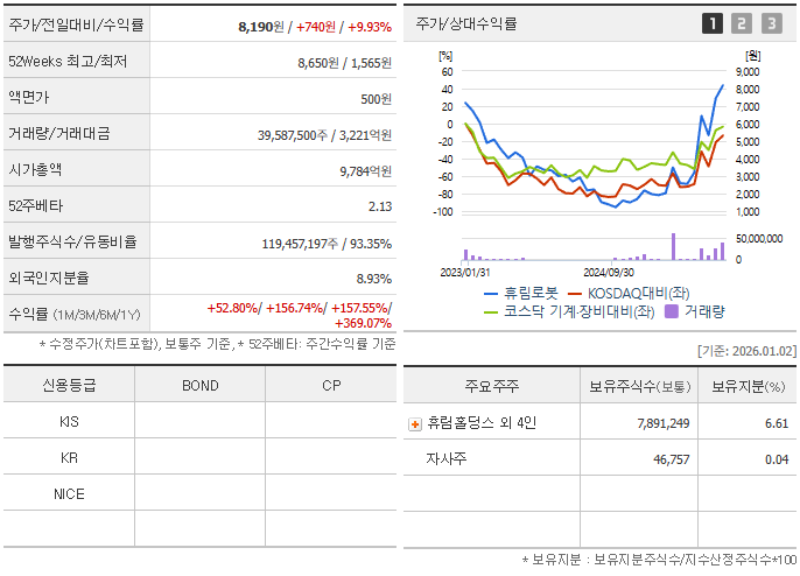Click the 52주베타 row label
This screenshot has height=576, width=800.
(35, 206)
